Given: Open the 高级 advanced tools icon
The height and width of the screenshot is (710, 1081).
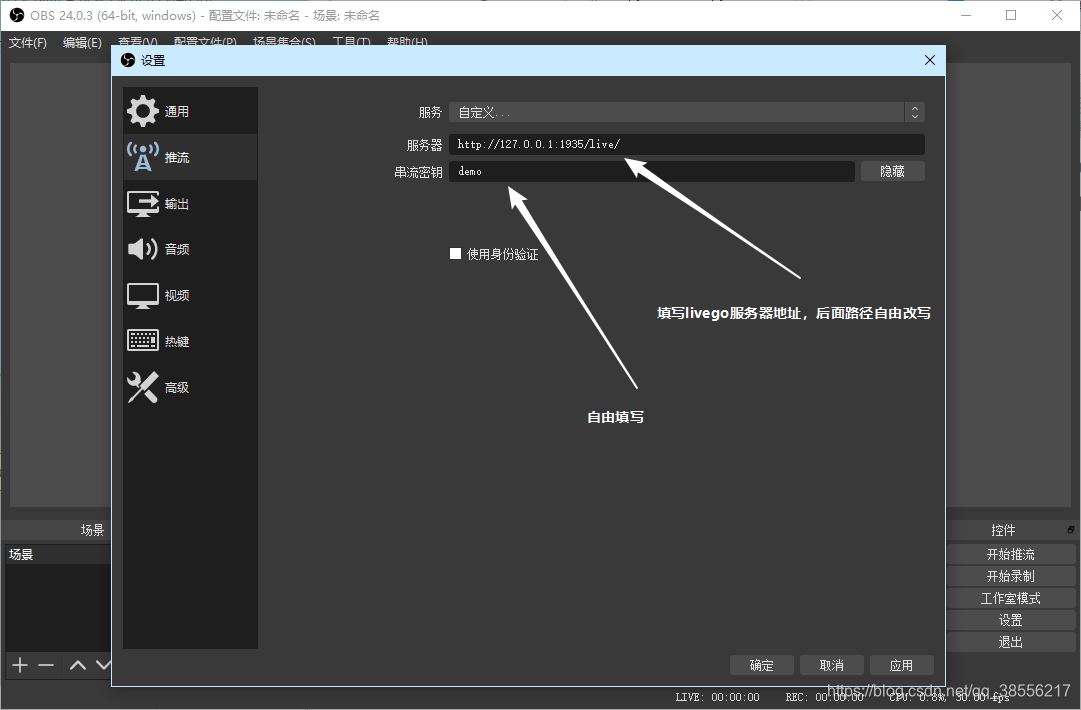Looking at the screenshot, I should (143, 387).
